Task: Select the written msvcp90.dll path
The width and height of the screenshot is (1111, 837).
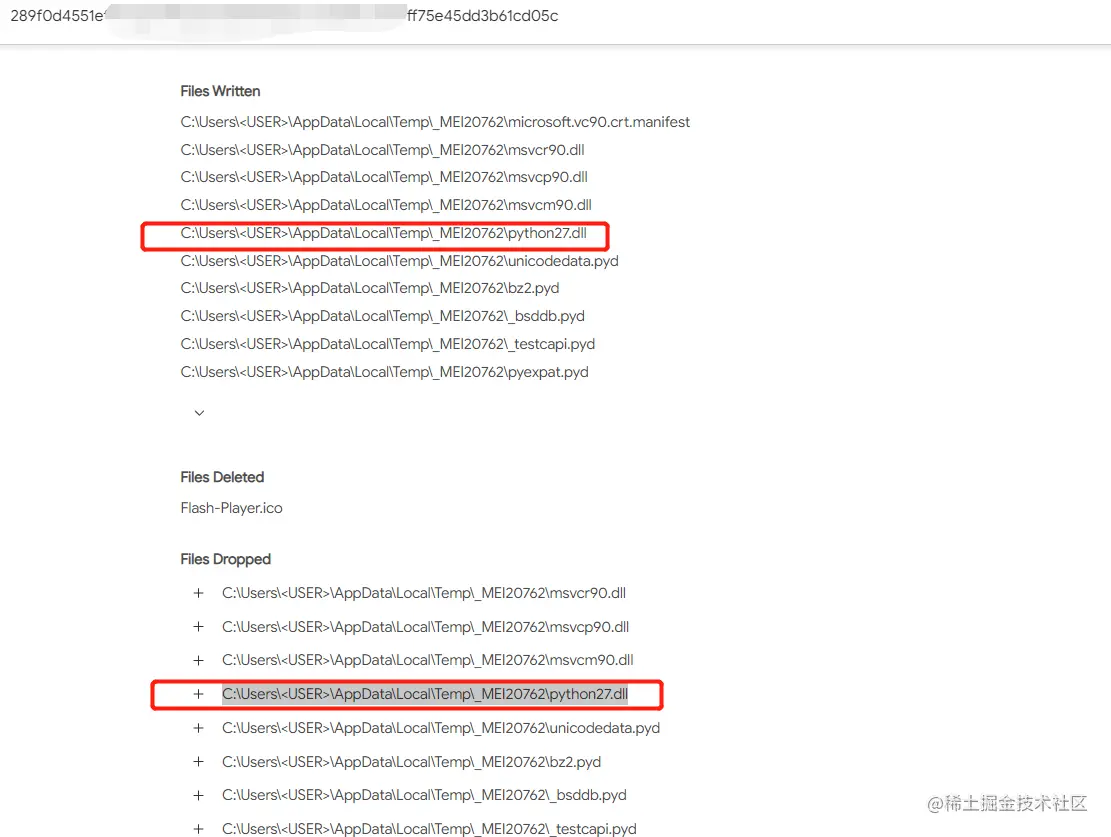Action: coord(384,177)
